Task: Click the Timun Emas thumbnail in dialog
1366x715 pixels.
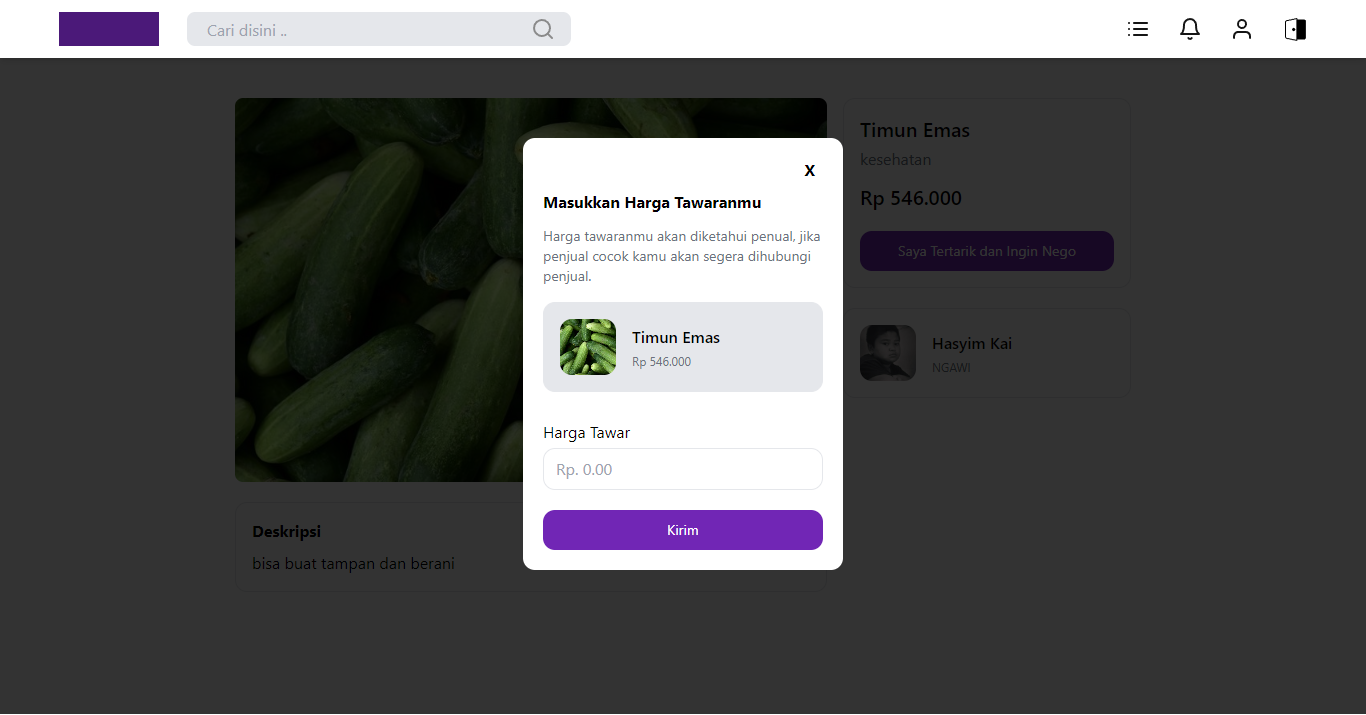Action: point(588,347)
